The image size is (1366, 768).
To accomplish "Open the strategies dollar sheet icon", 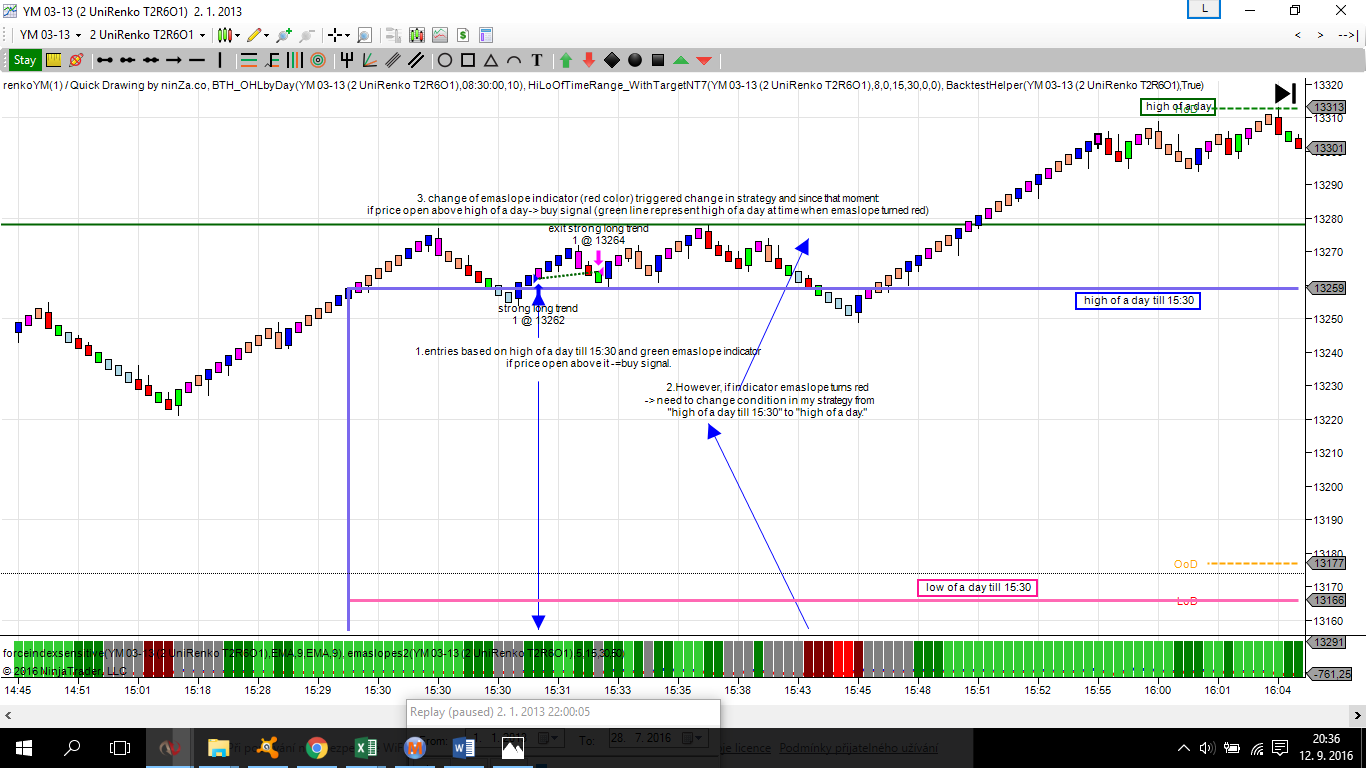I will 463,34.
